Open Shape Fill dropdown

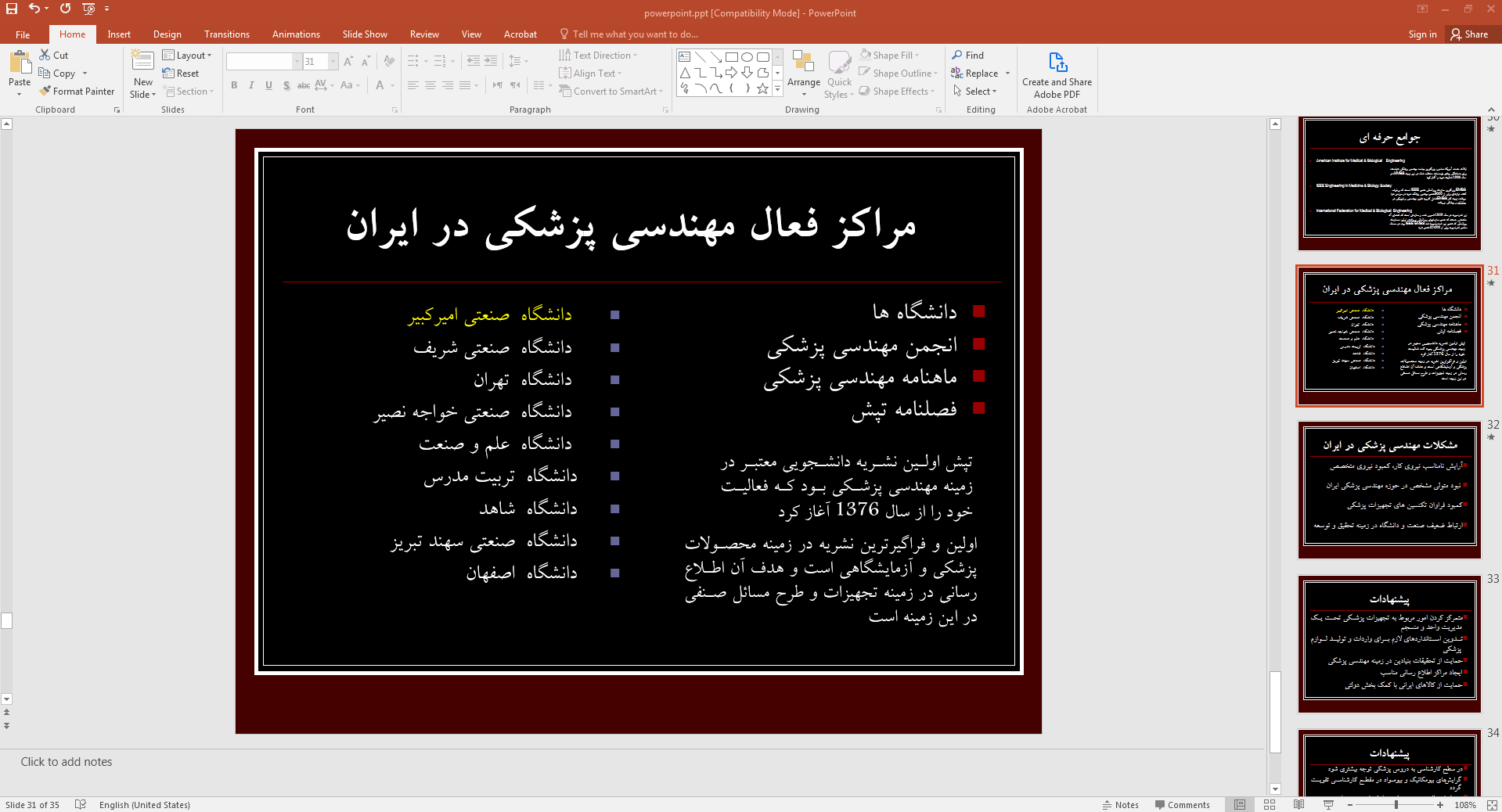pyautogui.click(x=890, y=55)
